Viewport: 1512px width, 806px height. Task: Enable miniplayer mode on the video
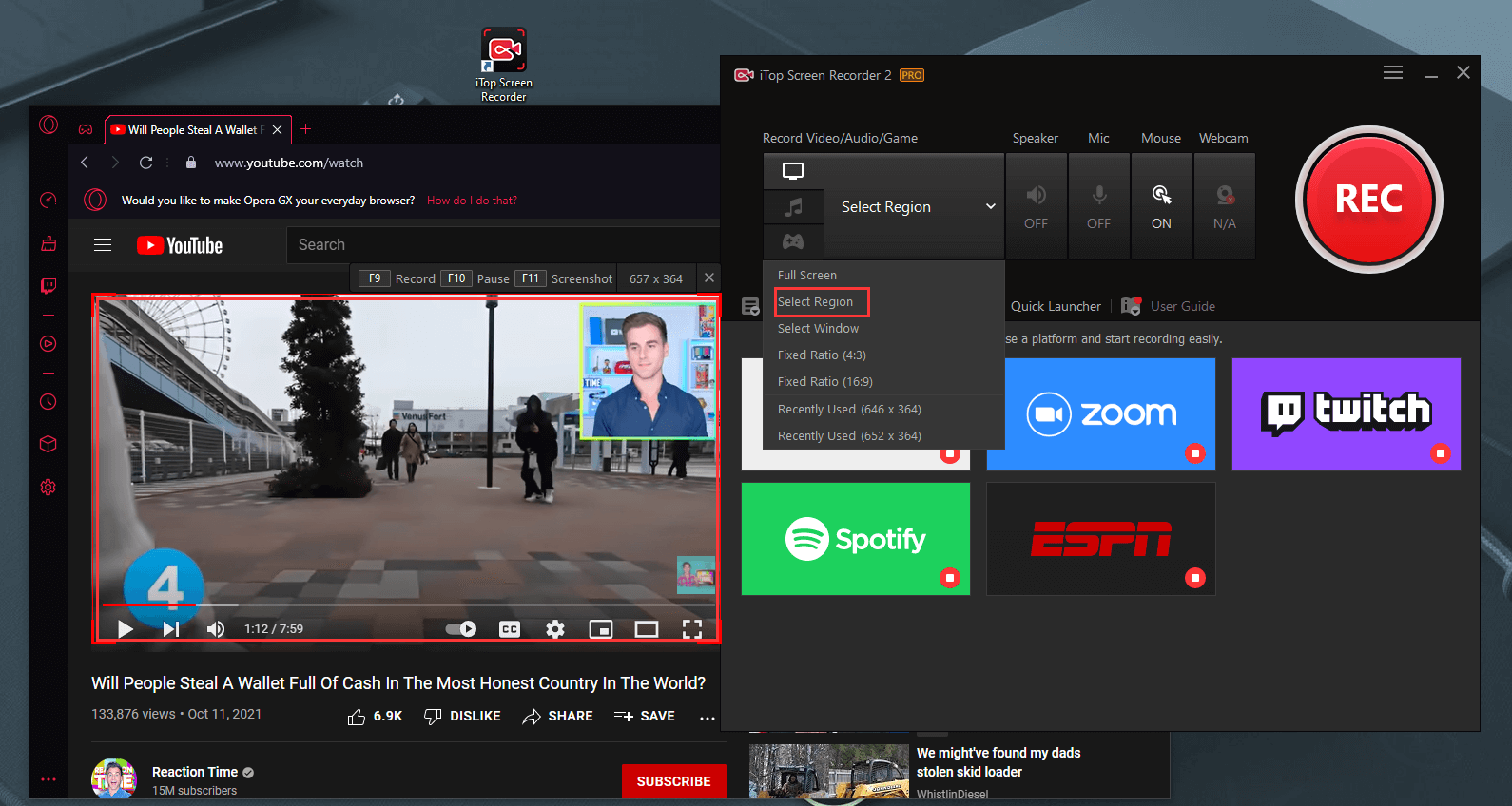coord(601,628)
